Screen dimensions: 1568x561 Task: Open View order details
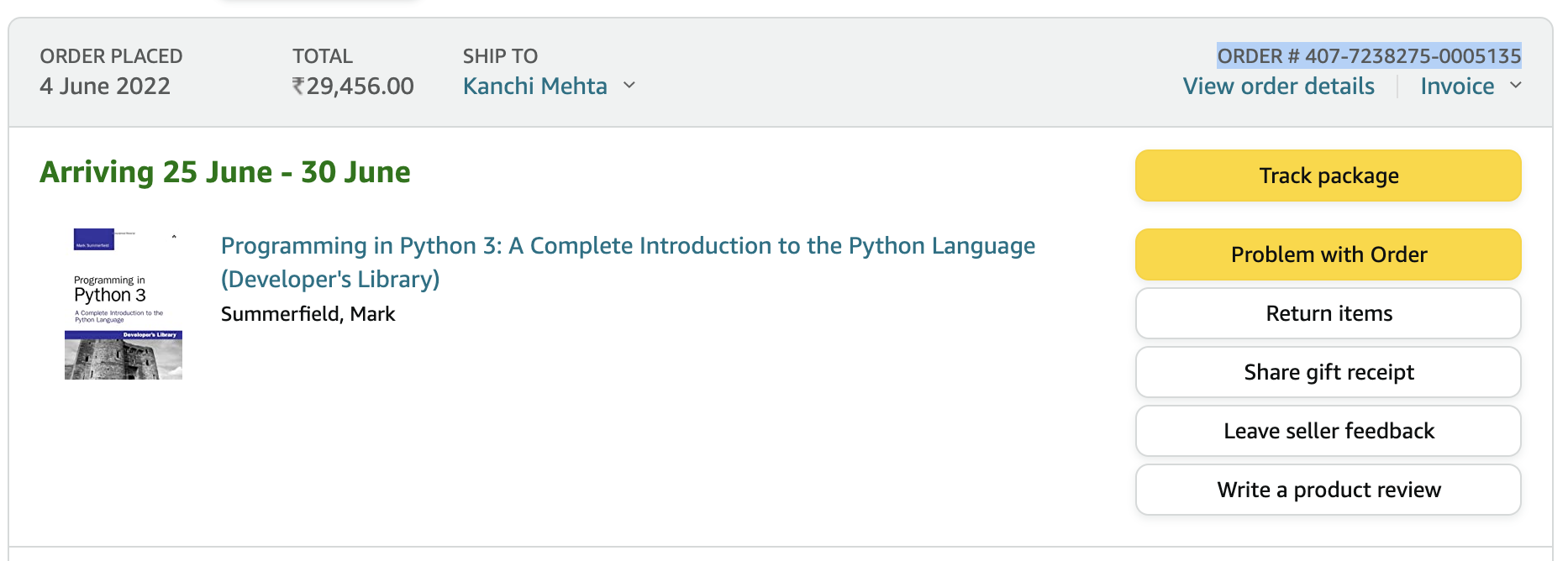(1278, 87)
